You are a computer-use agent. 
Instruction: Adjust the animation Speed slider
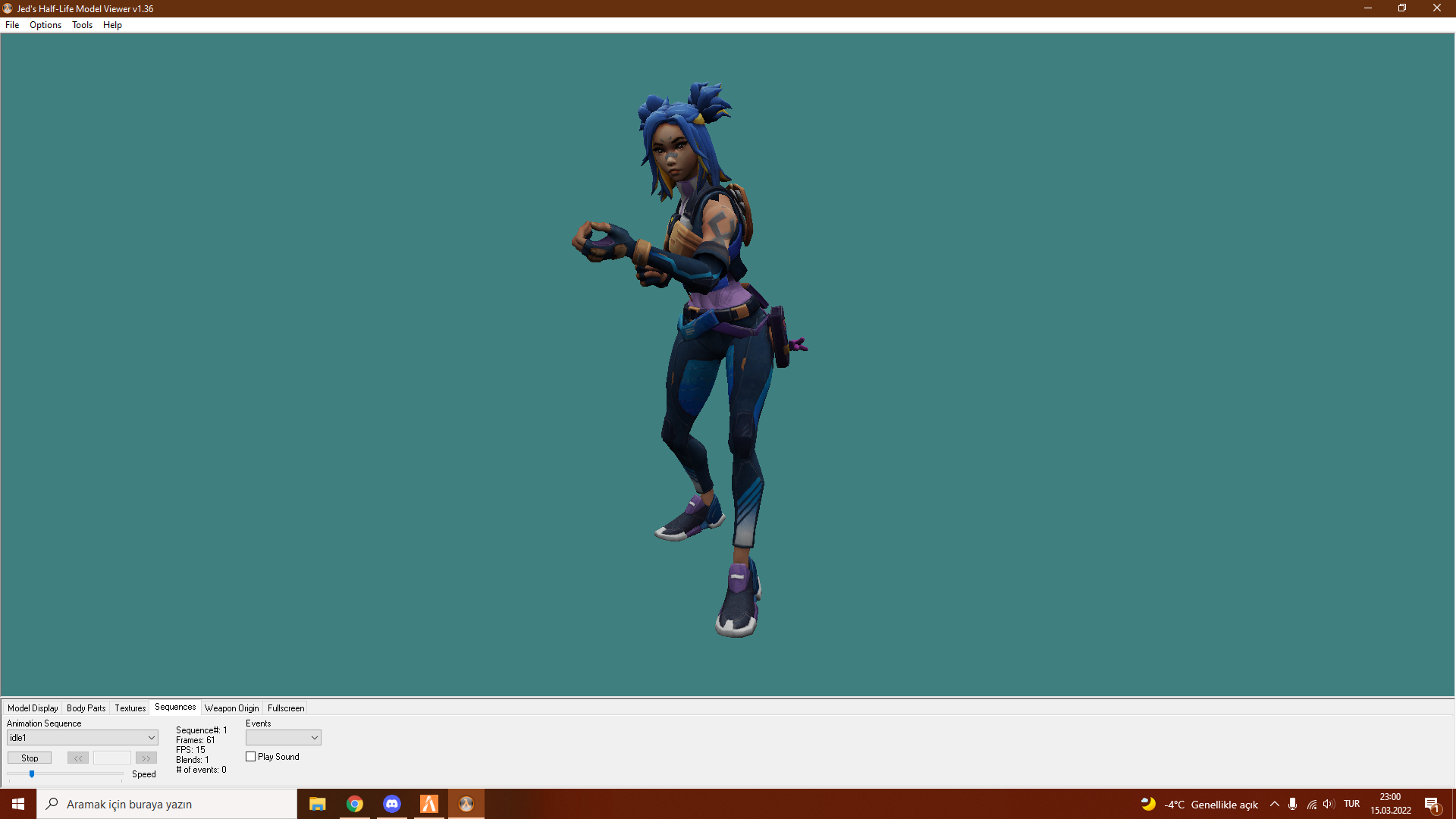[x=32, y=774]
